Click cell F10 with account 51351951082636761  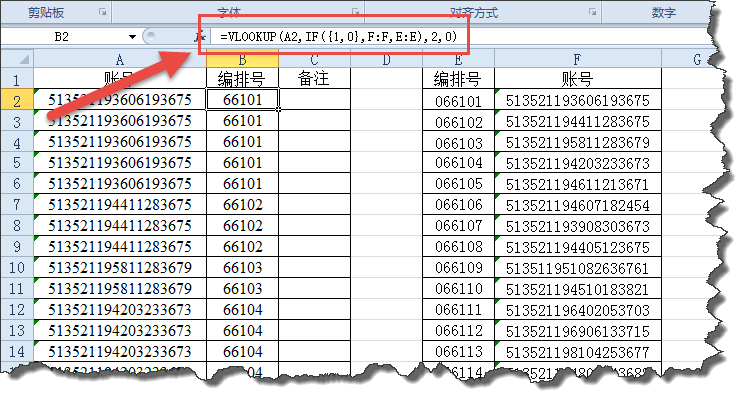578,268
